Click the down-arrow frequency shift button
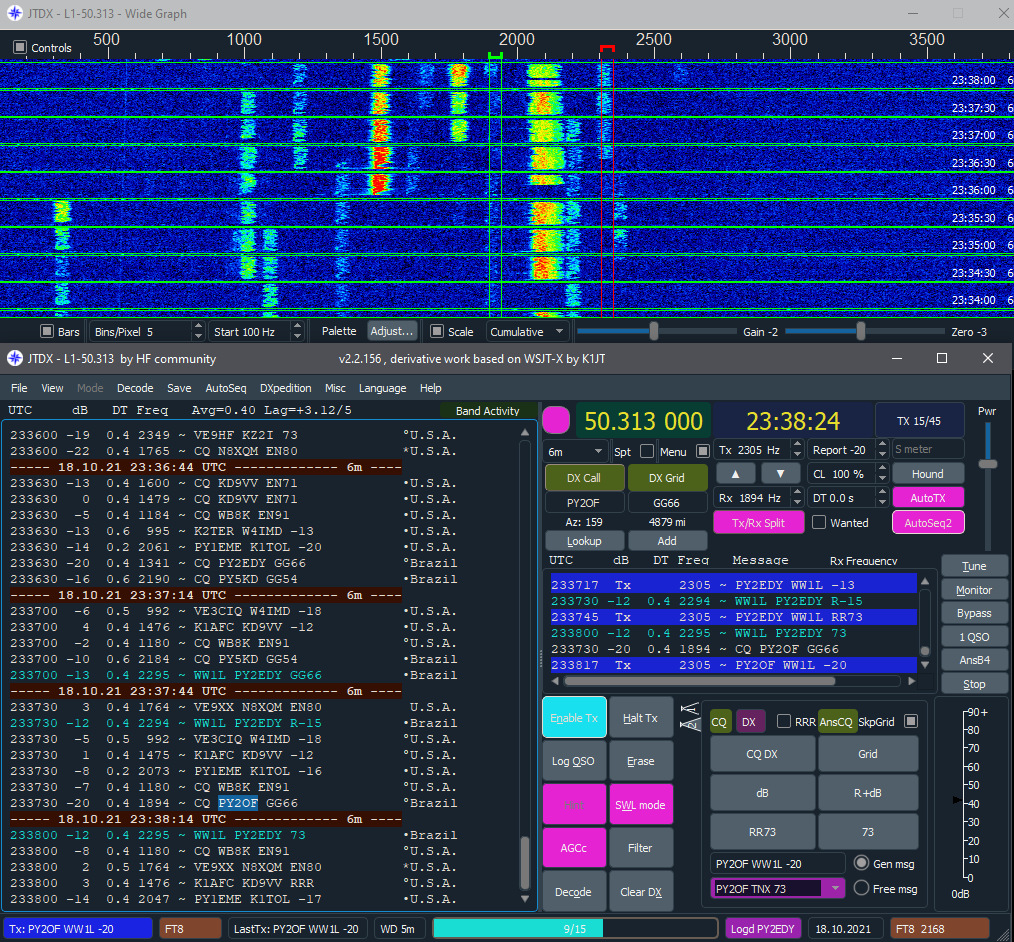1014x942 pixels. coord(781,474)
